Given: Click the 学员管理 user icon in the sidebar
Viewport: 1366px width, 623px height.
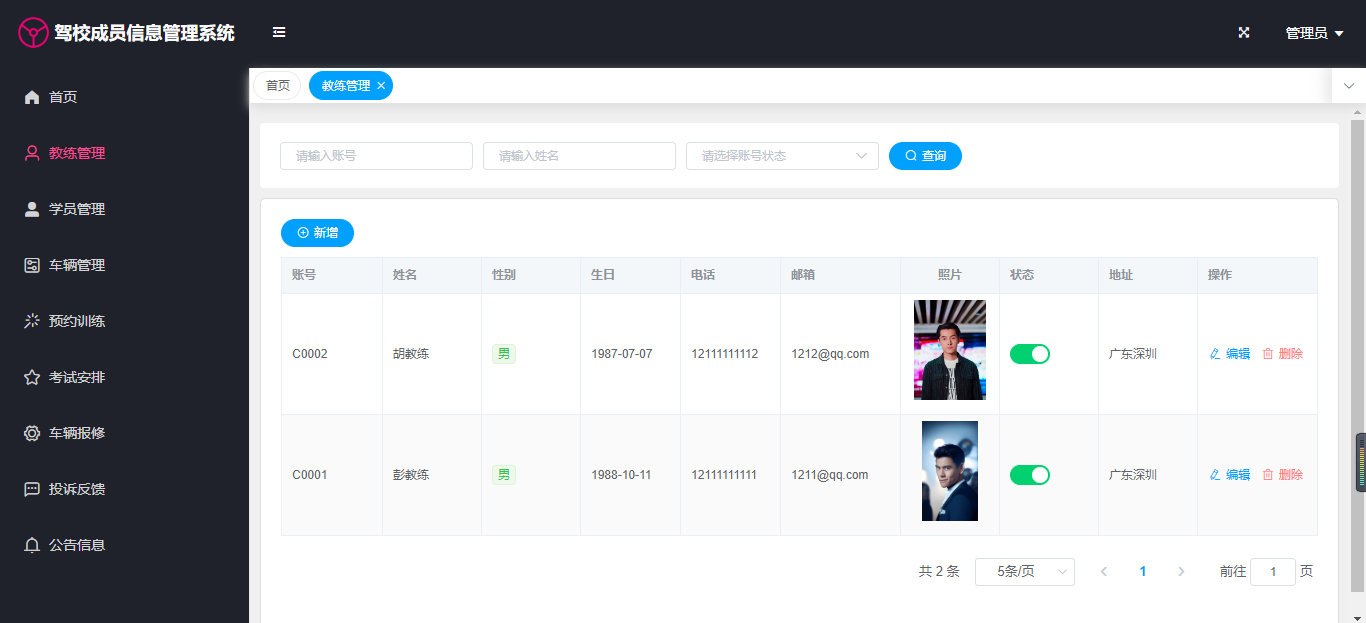Looking at the screenshot, I should coord(32,209).
